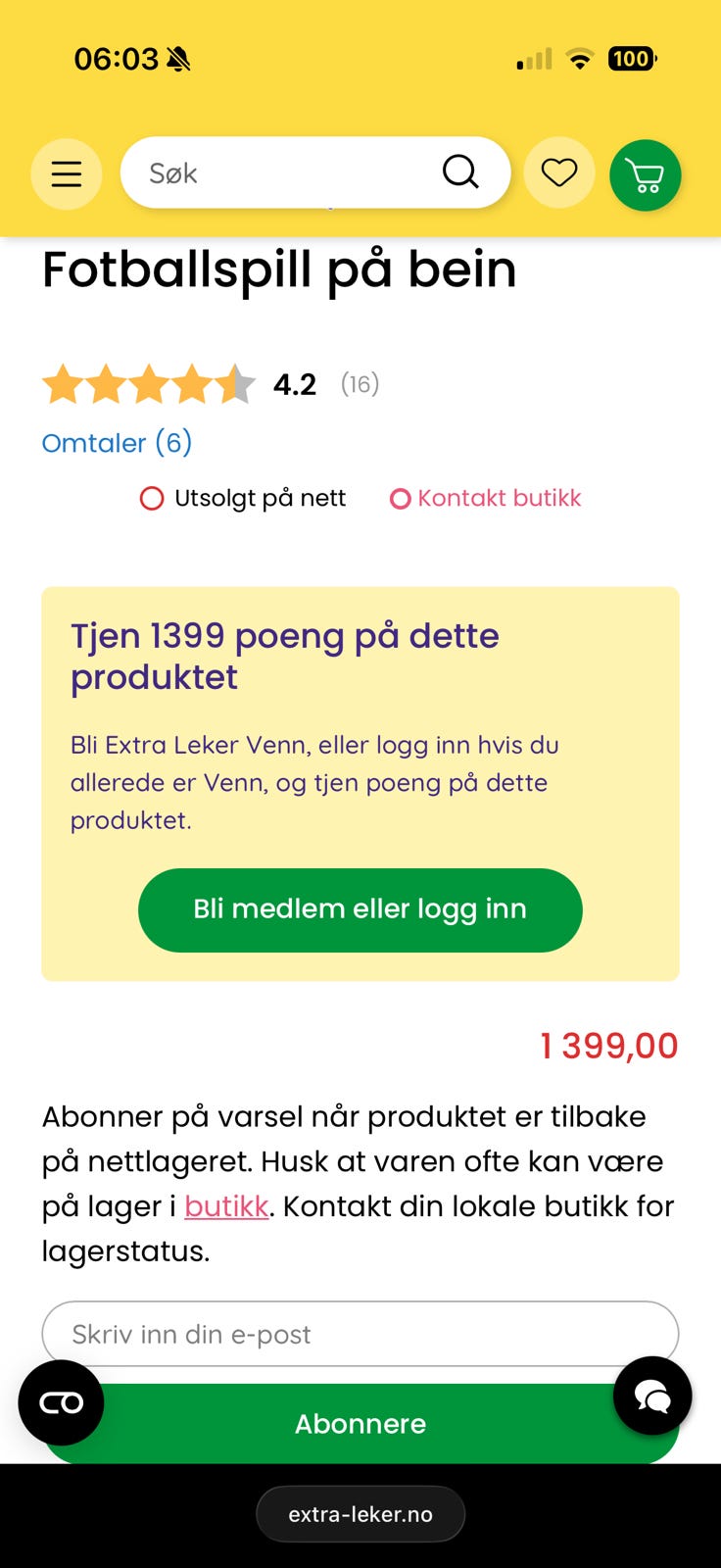Open the chat bubble widget

tap(652, 1396)
